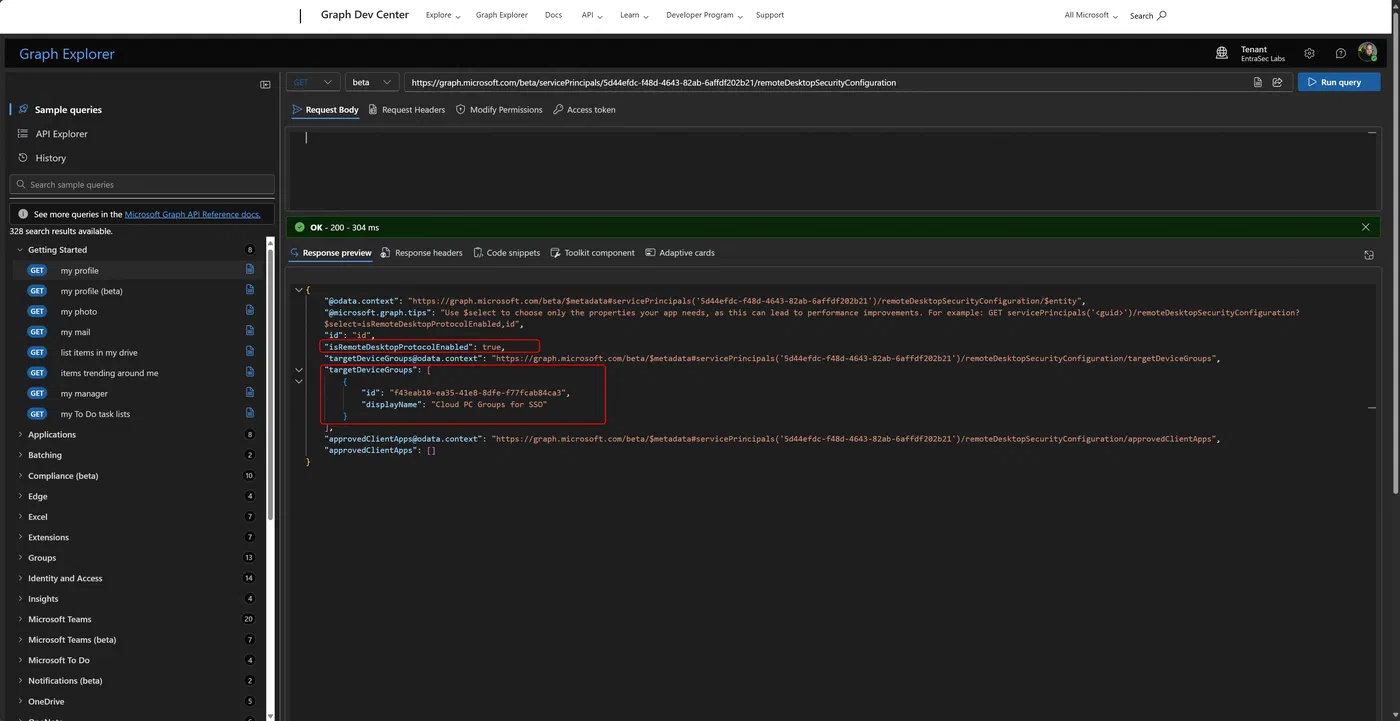
Task: Collapse the sidebar using the panel icon
Action: tap(265, 85)
